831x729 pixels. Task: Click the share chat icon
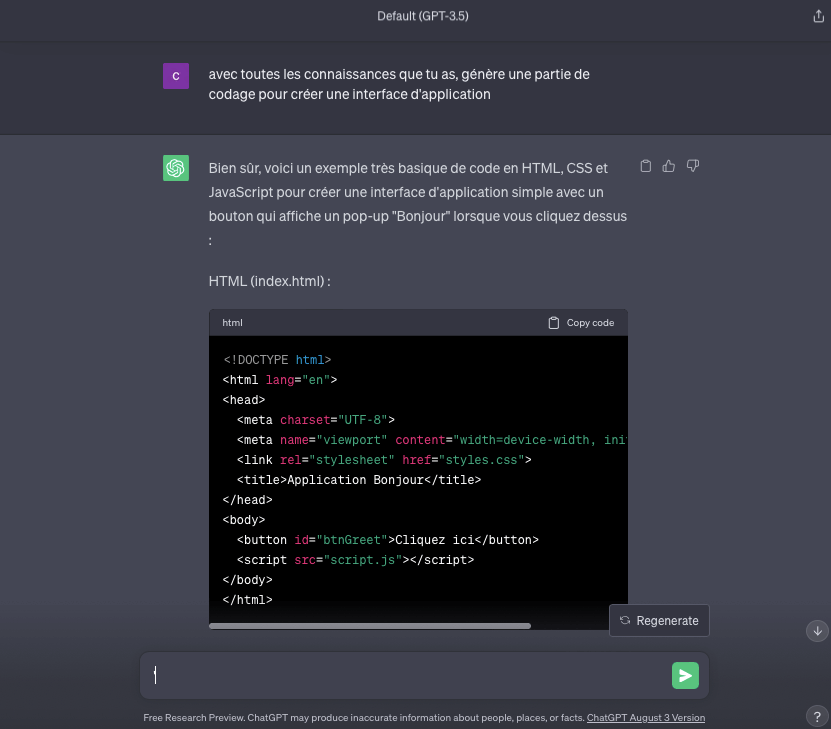click(x=818, y=16)
